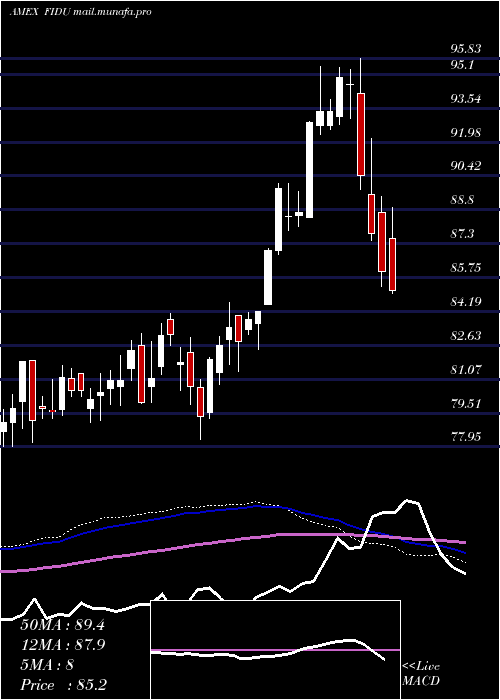Click the 5MA value readout

pyautogui.click(x=47, y=665)
